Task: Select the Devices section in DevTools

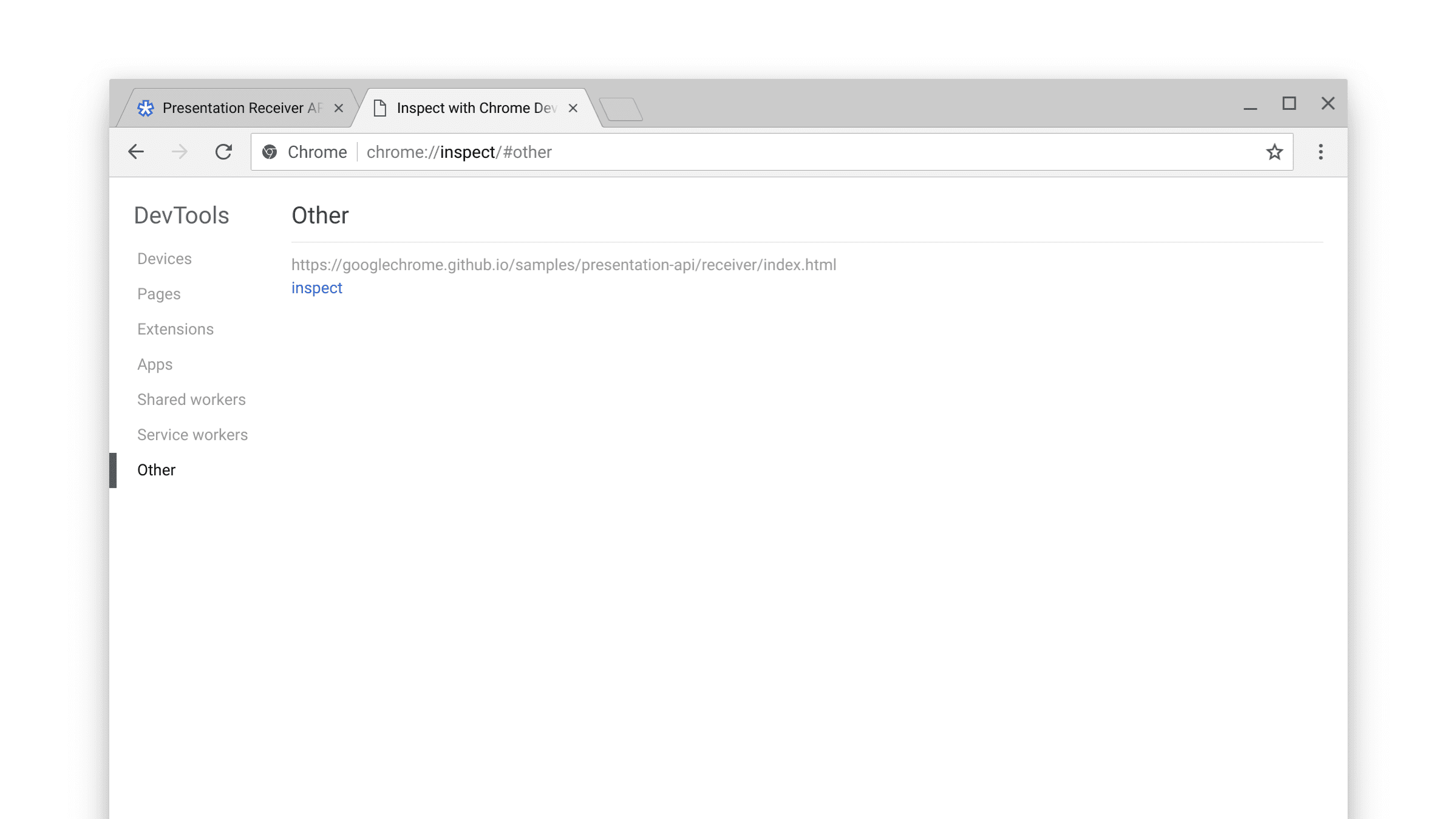Action: click(x=164, y=258)
